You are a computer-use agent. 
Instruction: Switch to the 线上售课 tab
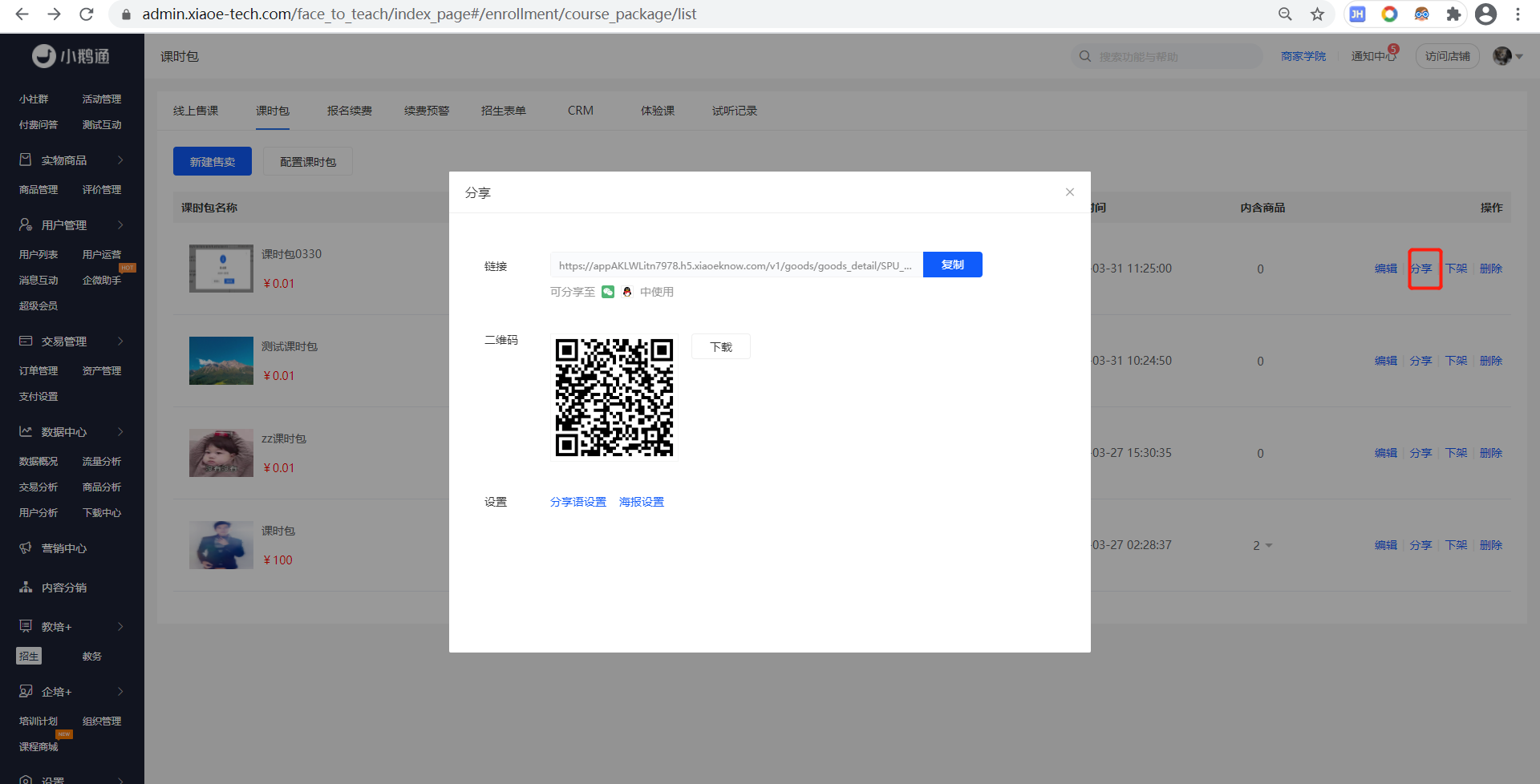pyautogui.click(x=196, y=111)
